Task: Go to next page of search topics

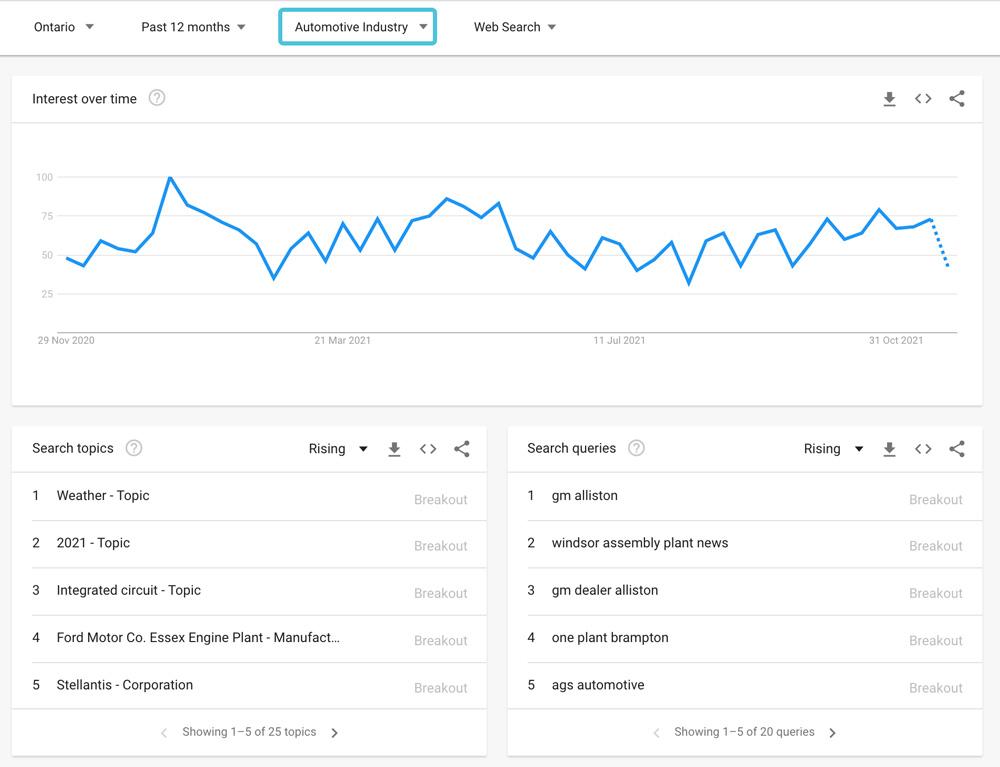Action: coord(335,733)
